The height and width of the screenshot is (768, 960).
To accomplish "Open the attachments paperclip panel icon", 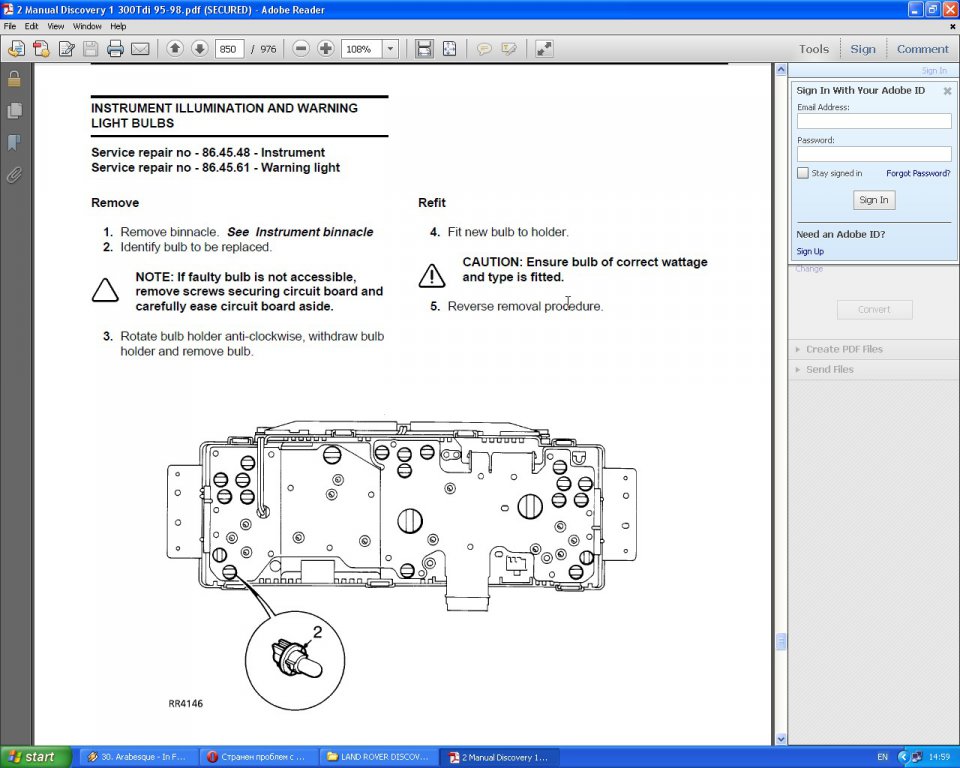I will 14,176.
